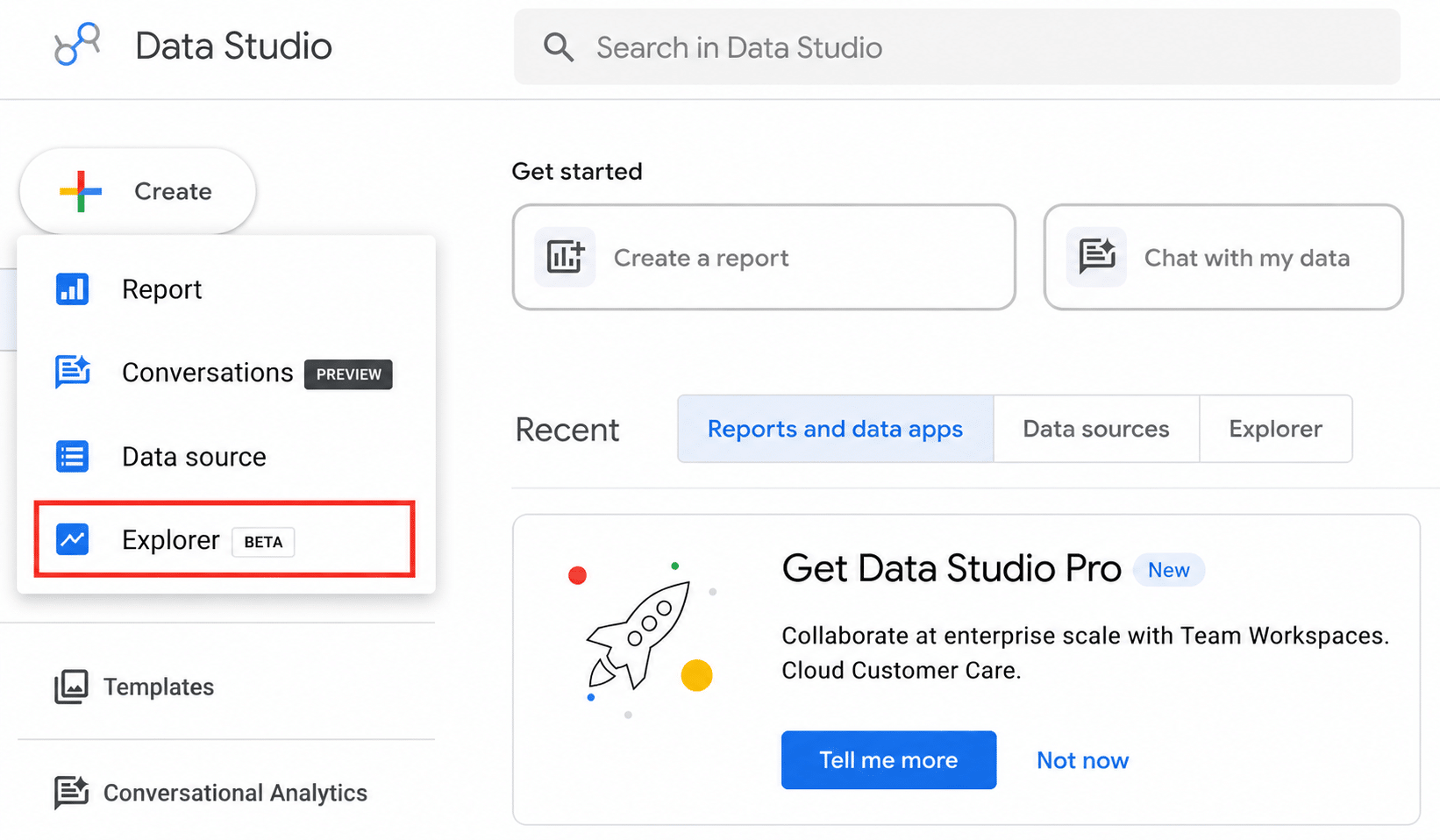Switch to the Explorer tab under Recent
This screenshot has height=840, width=1440.
click(x=1276, y=429)
